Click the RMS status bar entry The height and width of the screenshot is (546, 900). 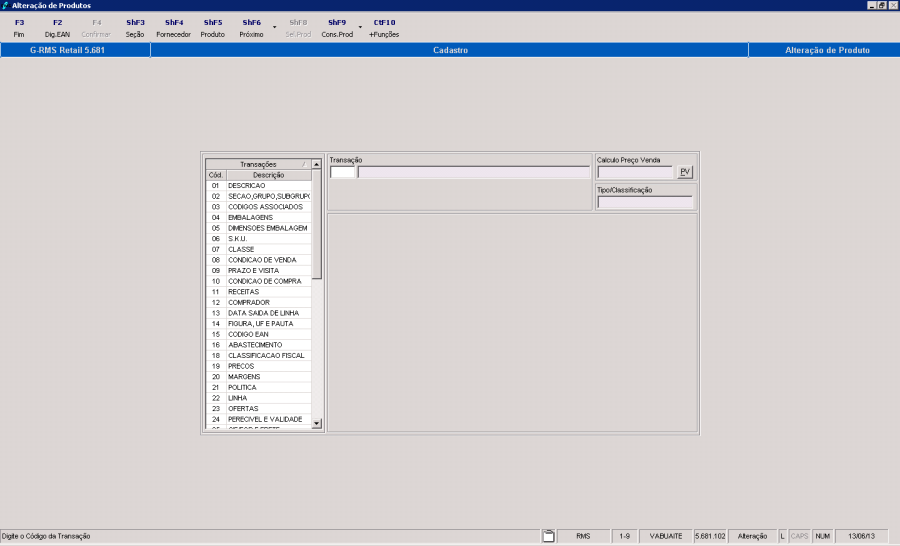pyautogui.click(x=583, y=536)
